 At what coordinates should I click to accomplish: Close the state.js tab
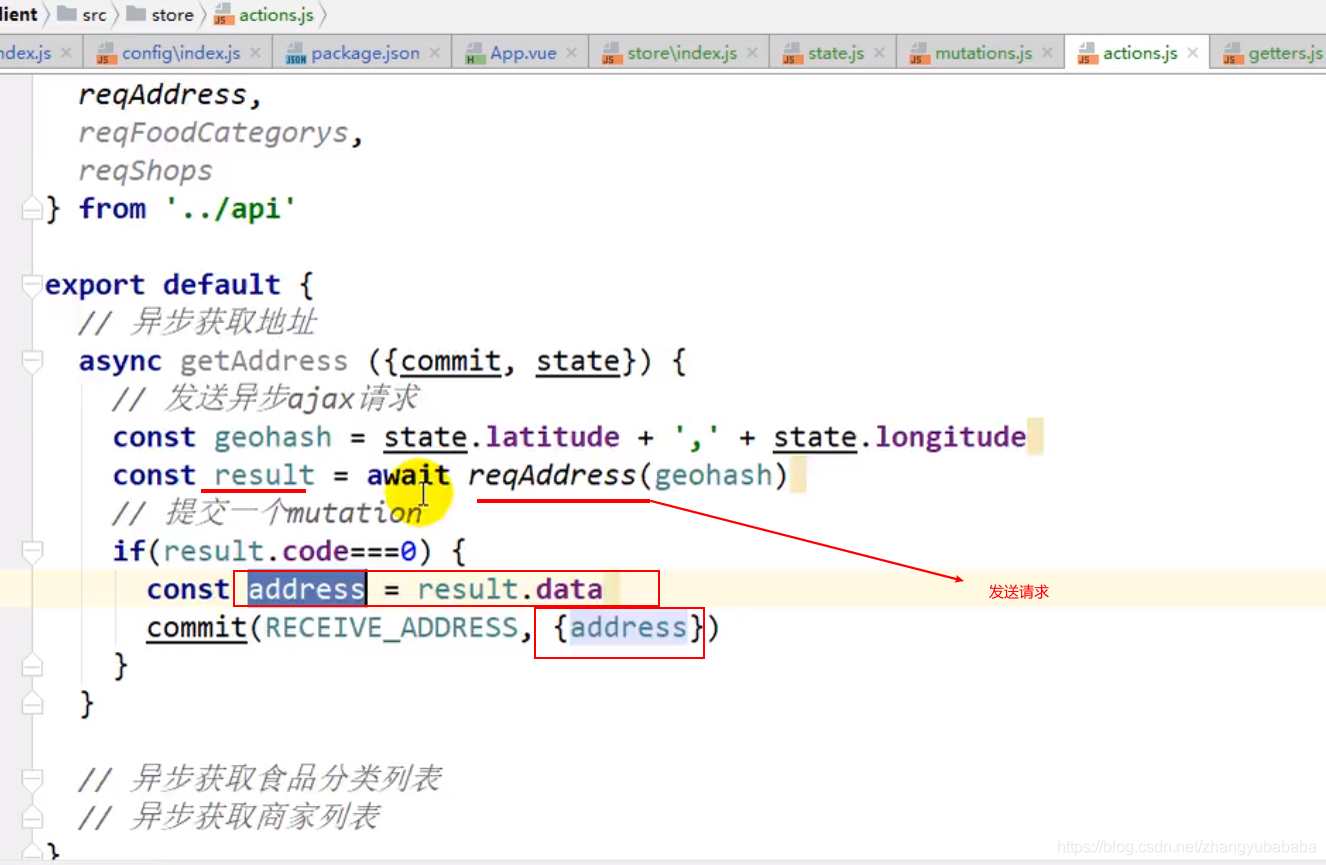click(x=878, y=53)
